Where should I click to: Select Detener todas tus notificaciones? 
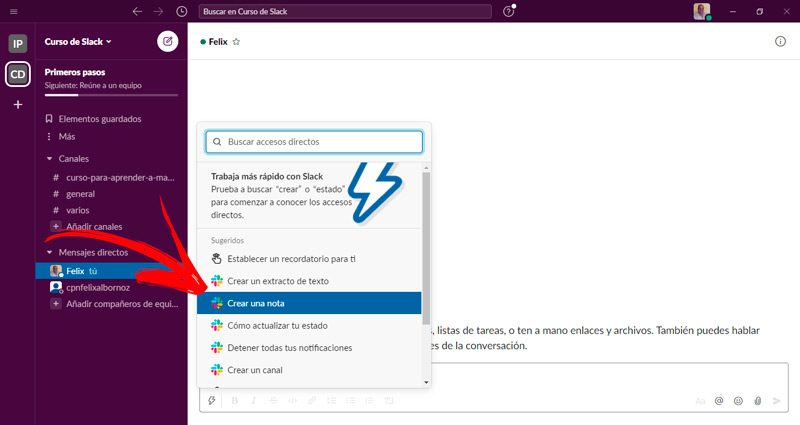pos(309,348)
